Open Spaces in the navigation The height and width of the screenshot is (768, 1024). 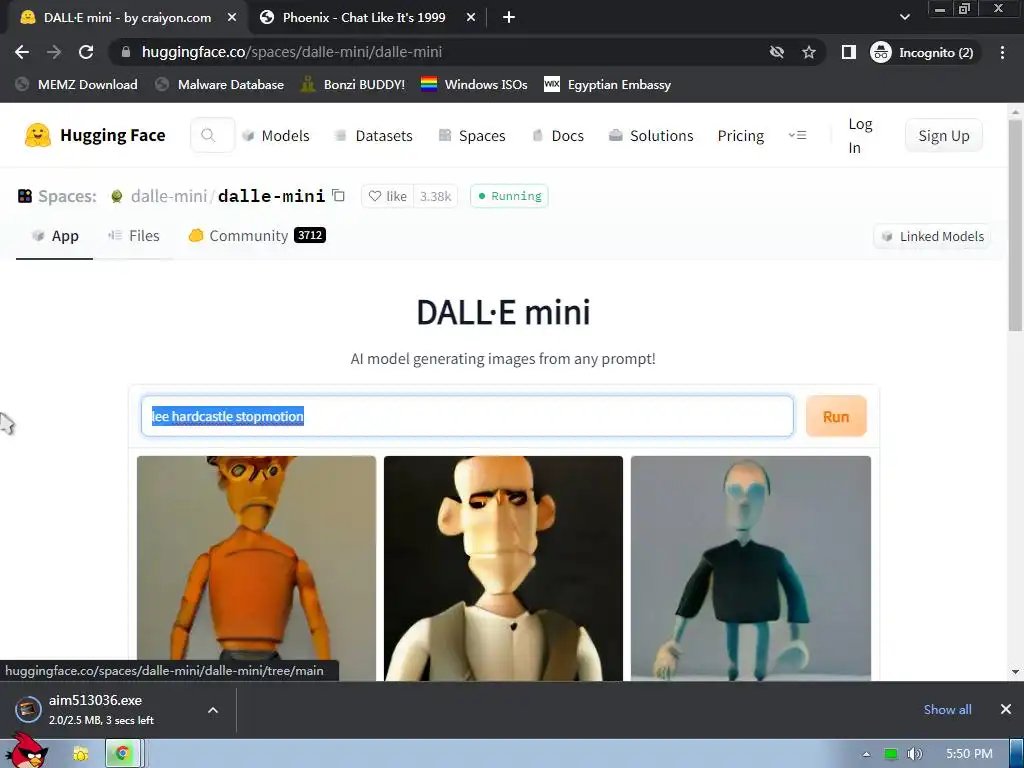pyautogui.click(x=472, y=135)
